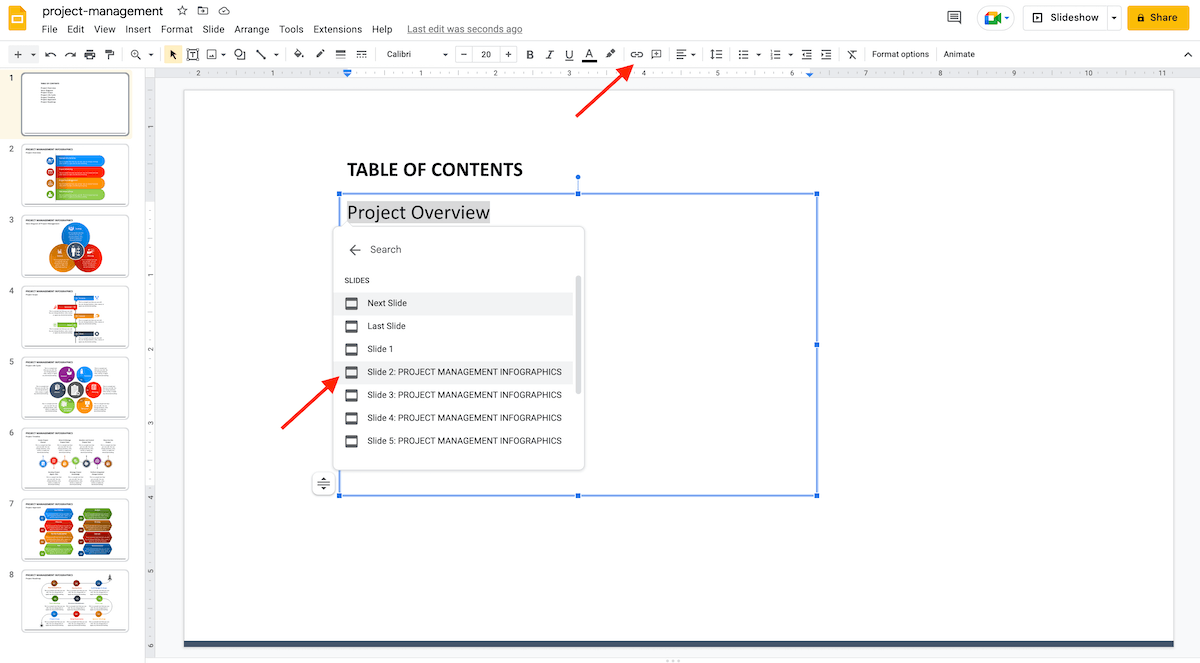The image size is (1200, 663).
Task: Select the Paint format tool
Action: (109, 54)
